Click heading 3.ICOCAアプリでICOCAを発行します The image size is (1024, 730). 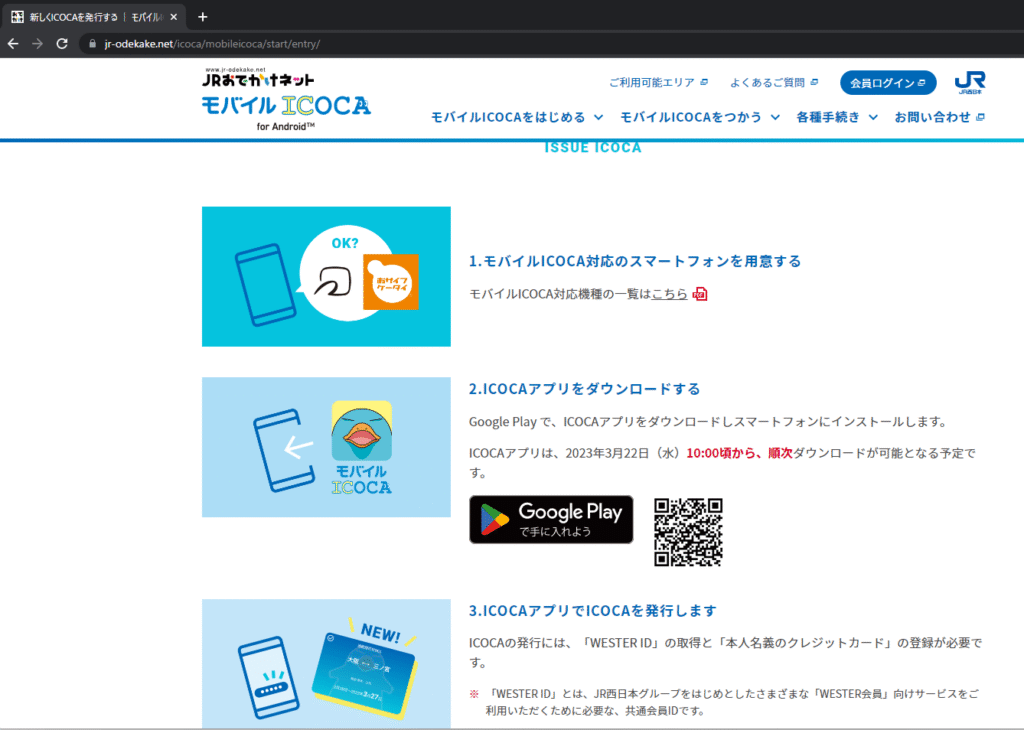point(593,611)
